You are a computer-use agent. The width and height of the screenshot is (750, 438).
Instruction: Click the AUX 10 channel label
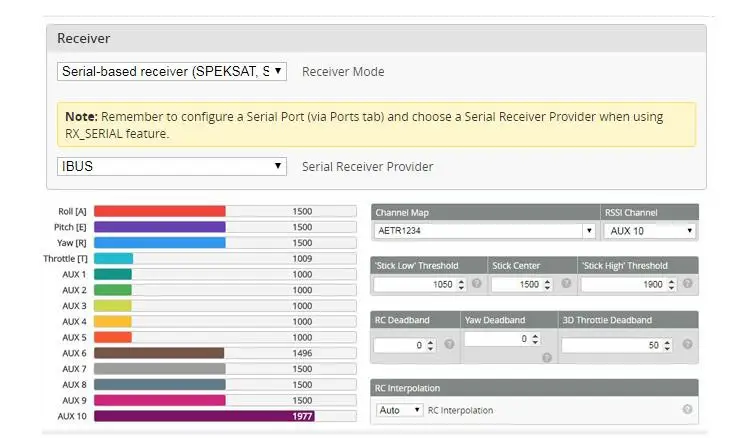[x=72, y=416]
